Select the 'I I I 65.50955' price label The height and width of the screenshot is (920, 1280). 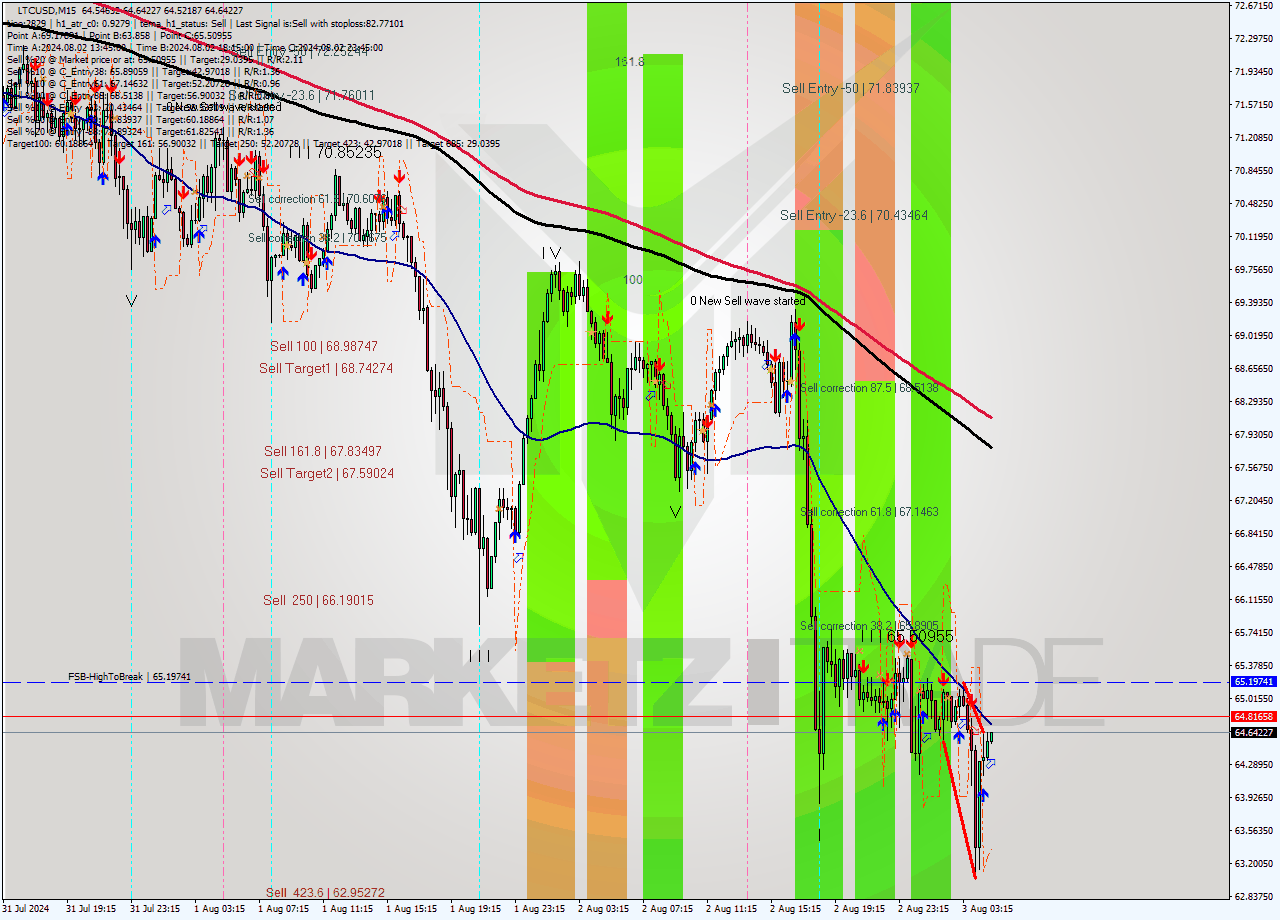coord(907,636)
